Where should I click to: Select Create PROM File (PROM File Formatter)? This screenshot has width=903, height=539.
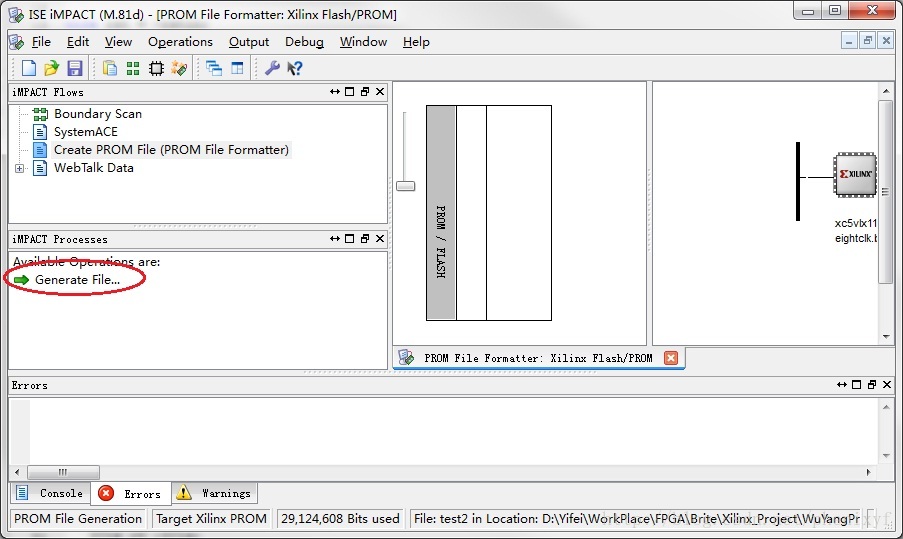tap(171, 150)
